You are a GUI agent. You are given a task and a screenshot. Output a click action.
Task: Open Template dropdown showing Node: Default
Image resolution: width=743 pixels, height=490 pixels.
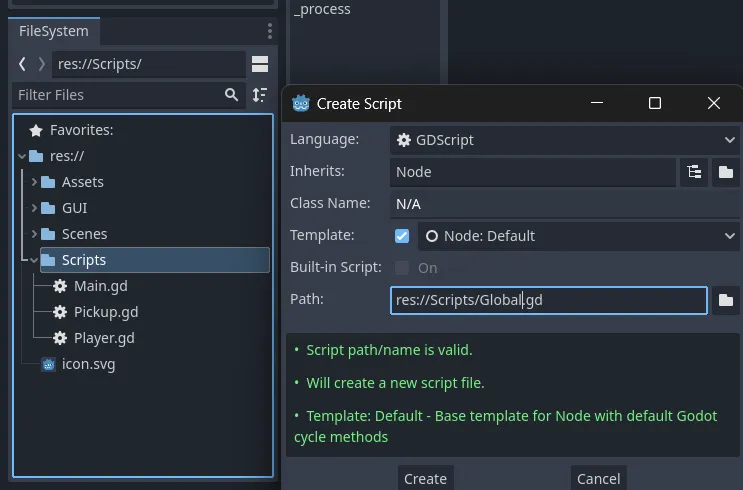tap(579, 236)
